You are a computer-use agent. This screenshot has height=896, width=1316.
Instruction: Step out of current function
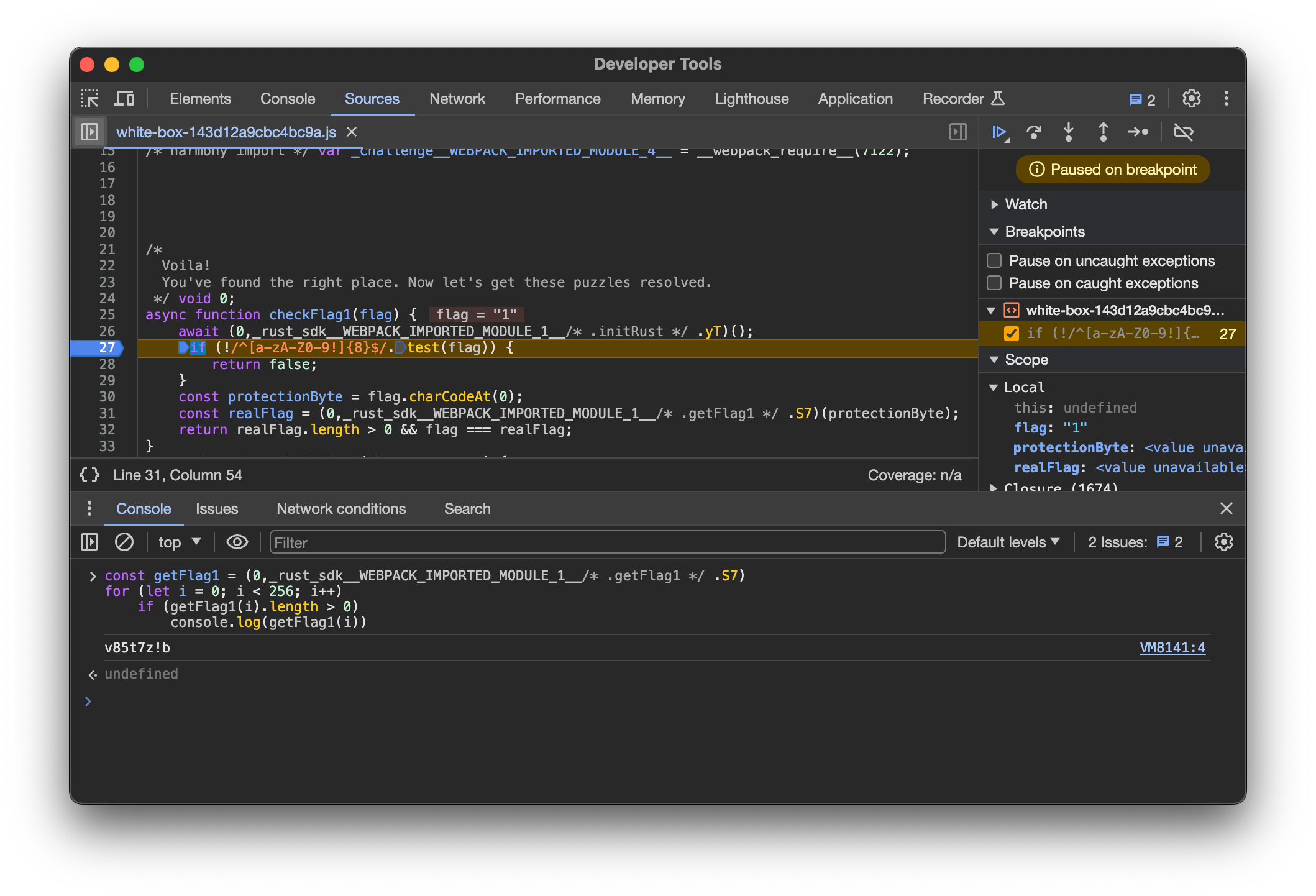[x=1103, y=132]
